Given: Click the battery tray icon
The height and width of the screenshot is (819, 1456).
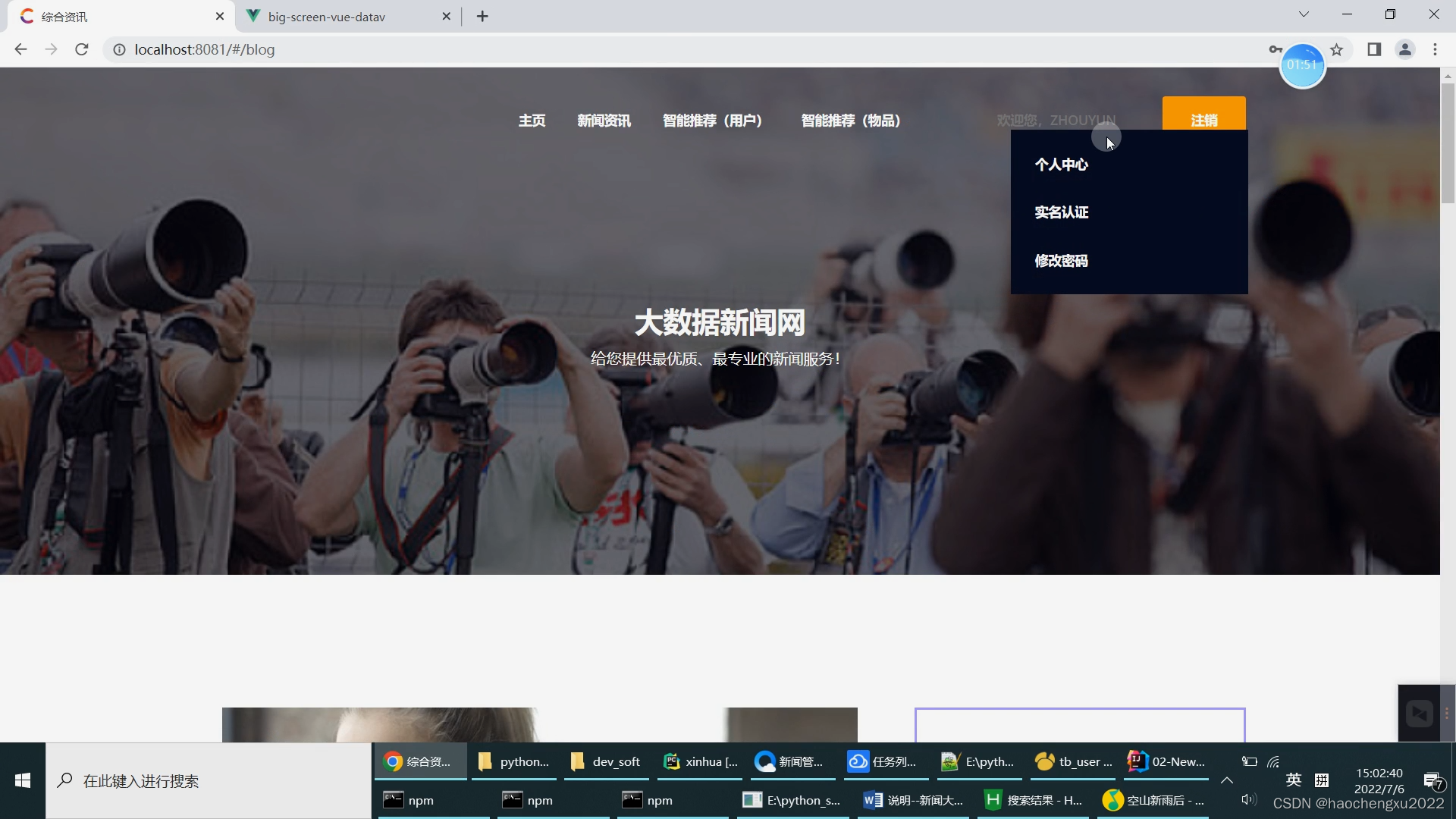Looking at the screenshot, I should coord(1250,761).
